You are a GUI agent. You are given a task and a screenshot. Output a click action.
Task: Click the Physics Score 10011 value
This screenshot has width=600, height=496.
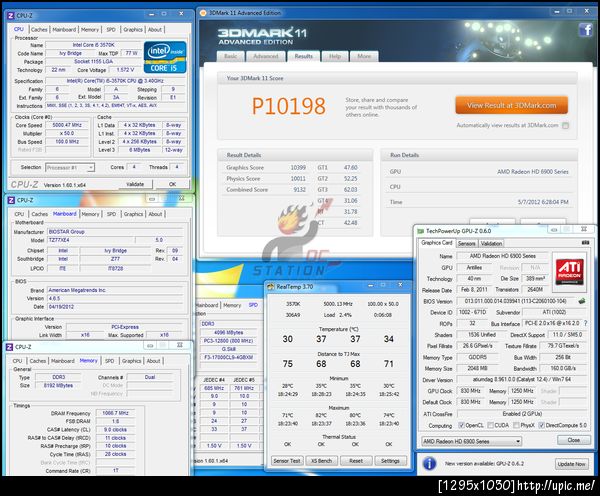(x=298, y=179)
